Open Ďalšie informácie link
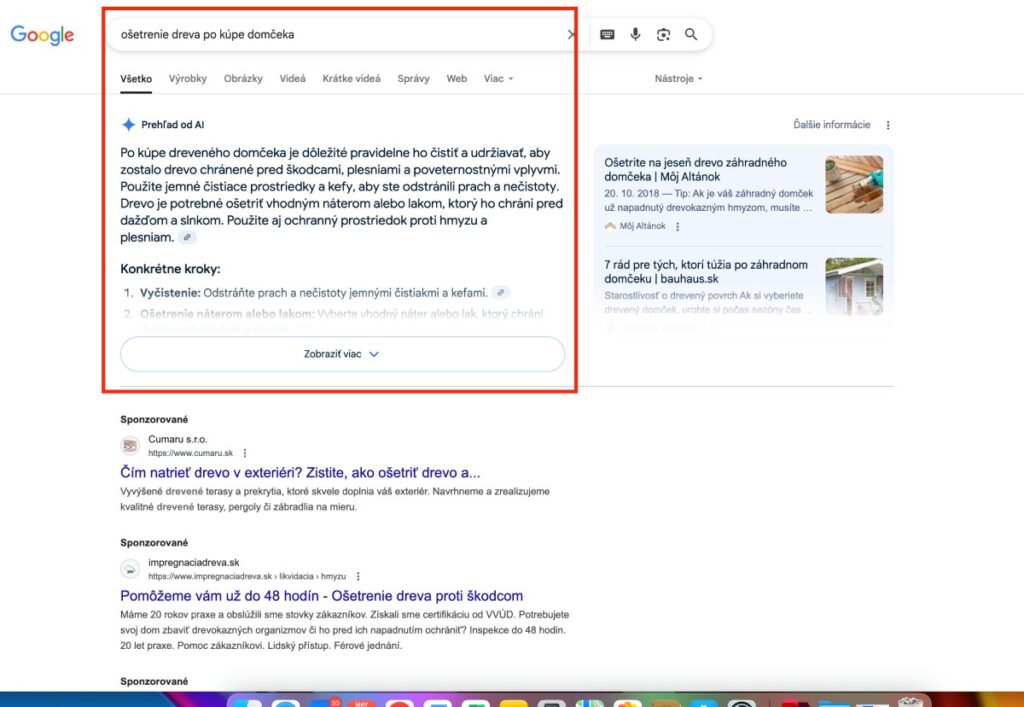1024x707 pixels. pos(831,125)
